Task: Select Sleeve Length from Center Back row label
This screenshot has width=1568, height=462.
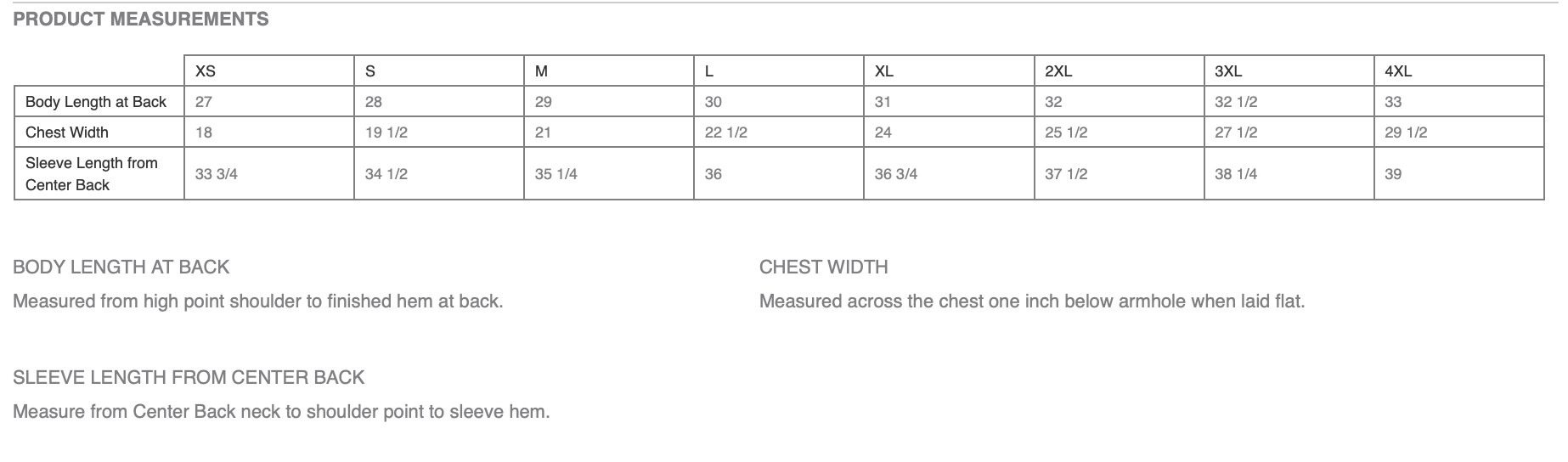Action: [x=92, y=173]
